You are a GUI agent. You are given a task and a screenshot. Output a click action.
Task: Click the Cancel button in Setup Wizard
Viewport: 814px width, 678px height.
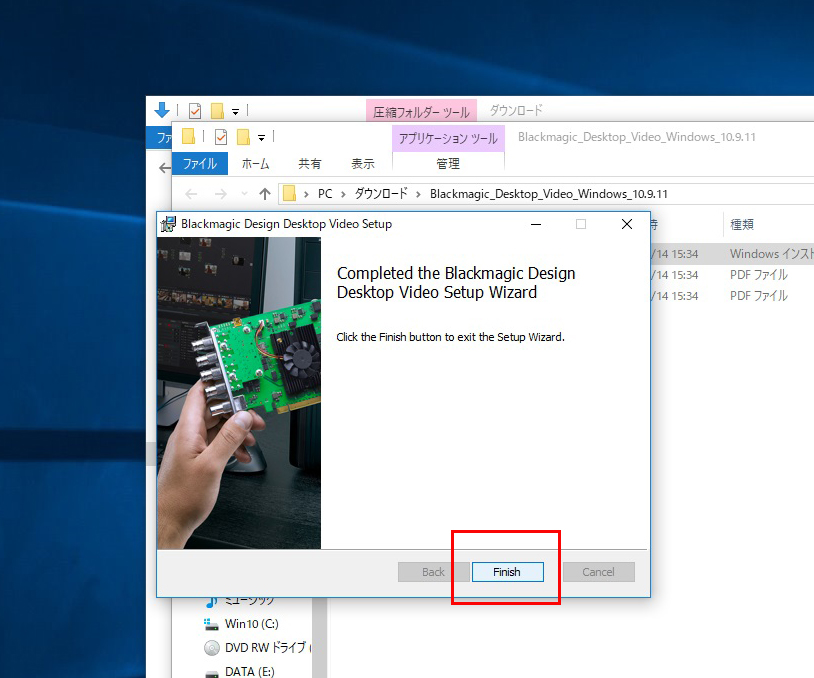point(598,572)
